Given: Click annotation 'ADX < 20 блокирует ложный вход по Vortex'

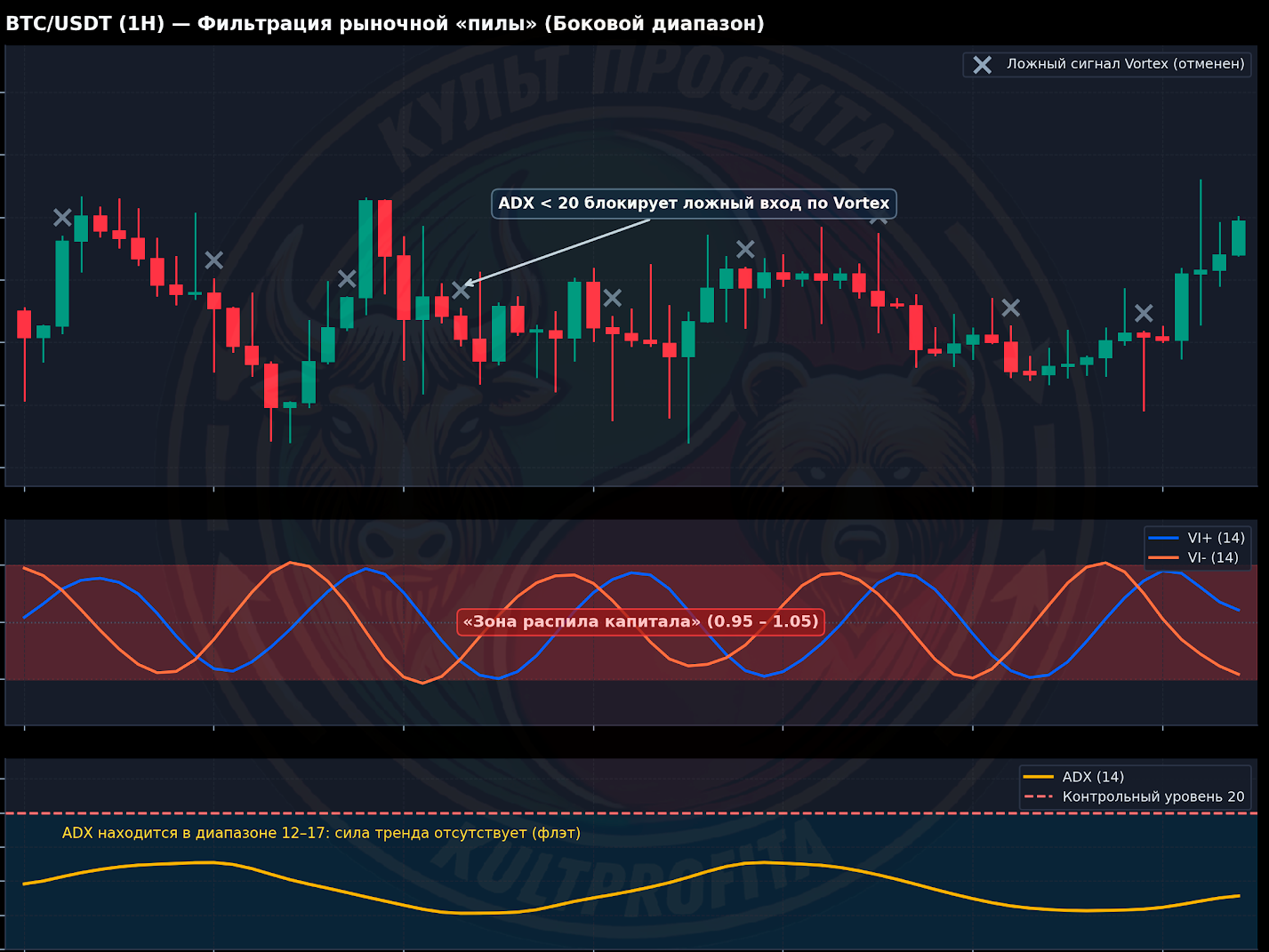Looking at the screenshot, I should (x=694, y=203).
